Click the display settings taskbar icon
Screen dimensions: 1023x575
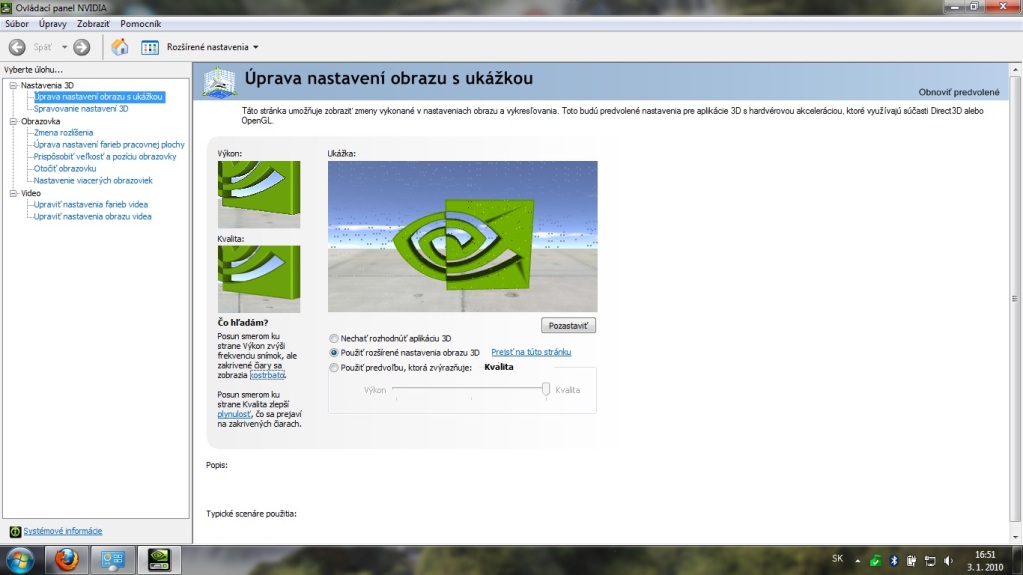[113, 560]
